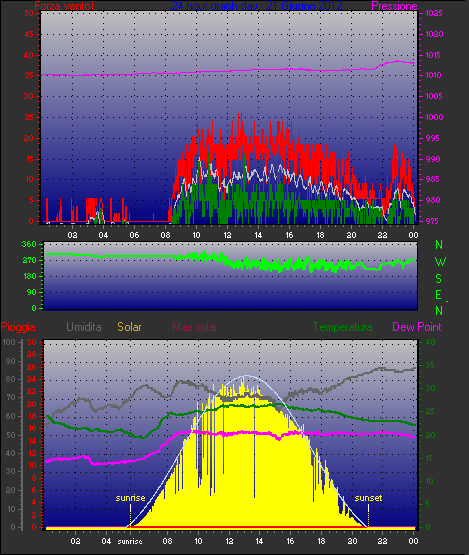The image size is (469, 555).
Task: Select the magenta 'Dew Point' legend label
Action: tap(417, 327)
